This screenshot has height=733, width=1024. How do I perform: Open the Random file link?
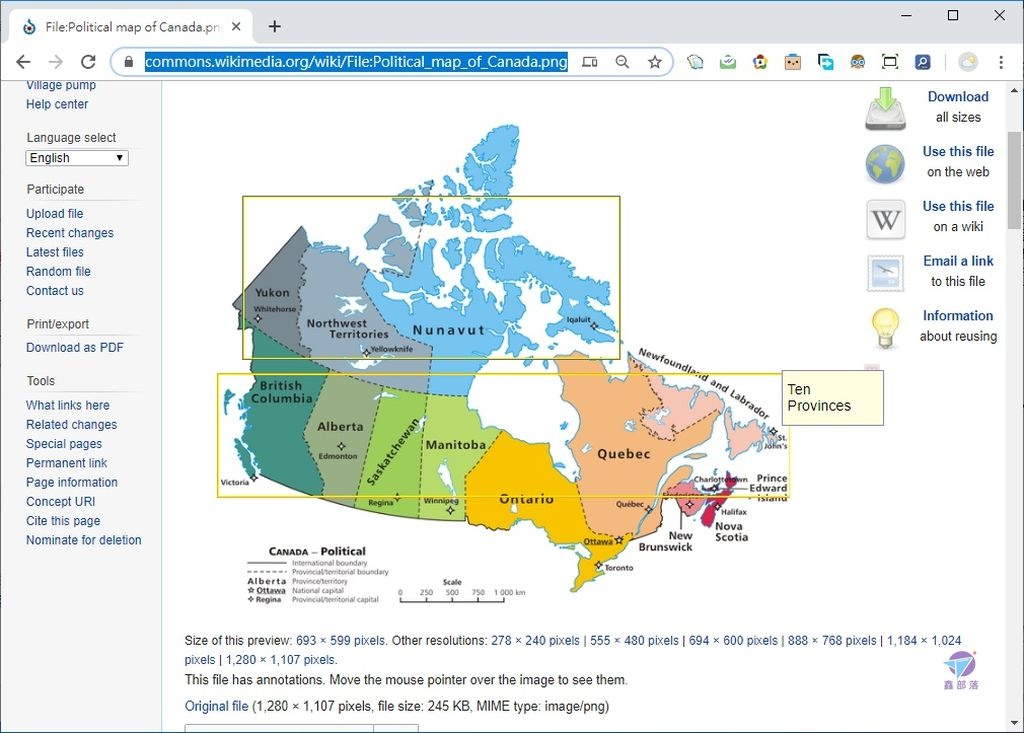(x=58, y=272)
